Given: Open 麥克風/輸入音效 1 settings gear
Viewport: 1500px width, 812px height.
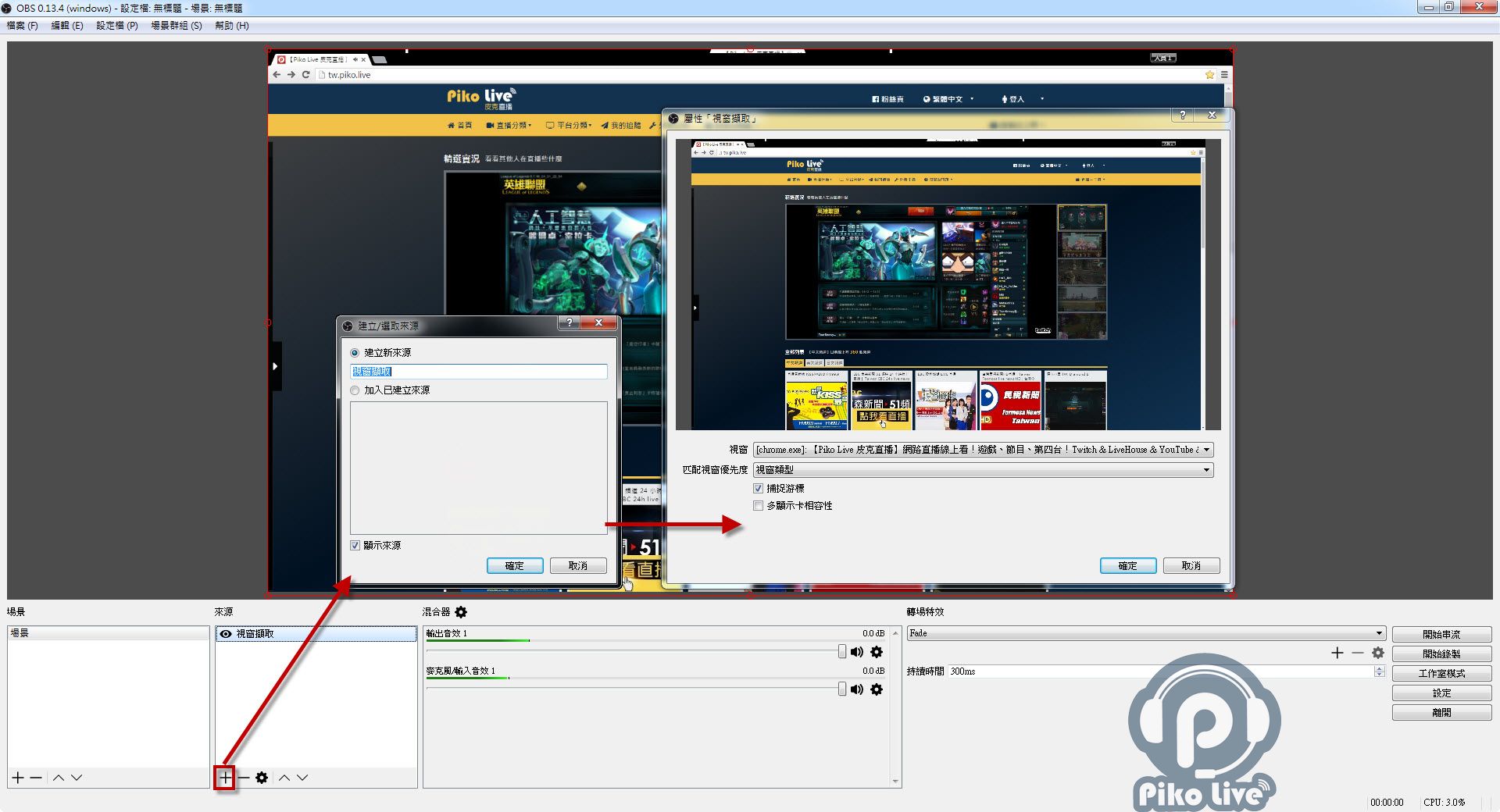Looking at the screenshot, I should click(877, 689).
